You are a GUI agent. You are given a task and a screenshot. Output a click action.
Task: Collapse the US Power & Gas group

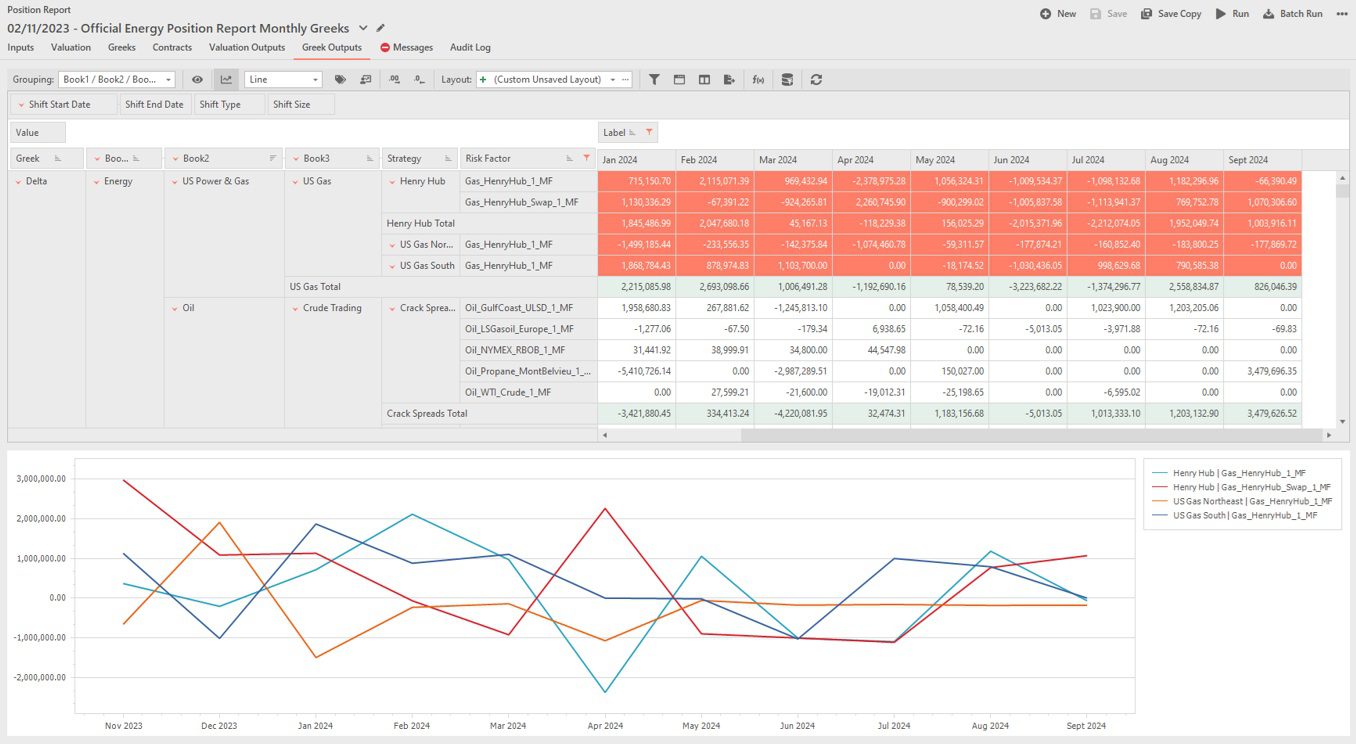click(x=174, y=182)
